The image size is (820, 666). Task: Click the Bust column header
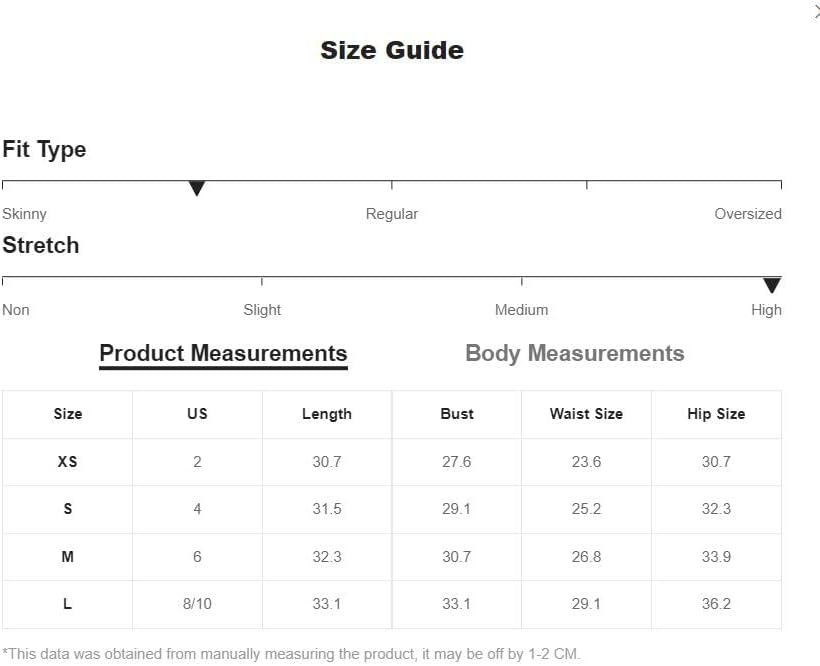[457, 414]
